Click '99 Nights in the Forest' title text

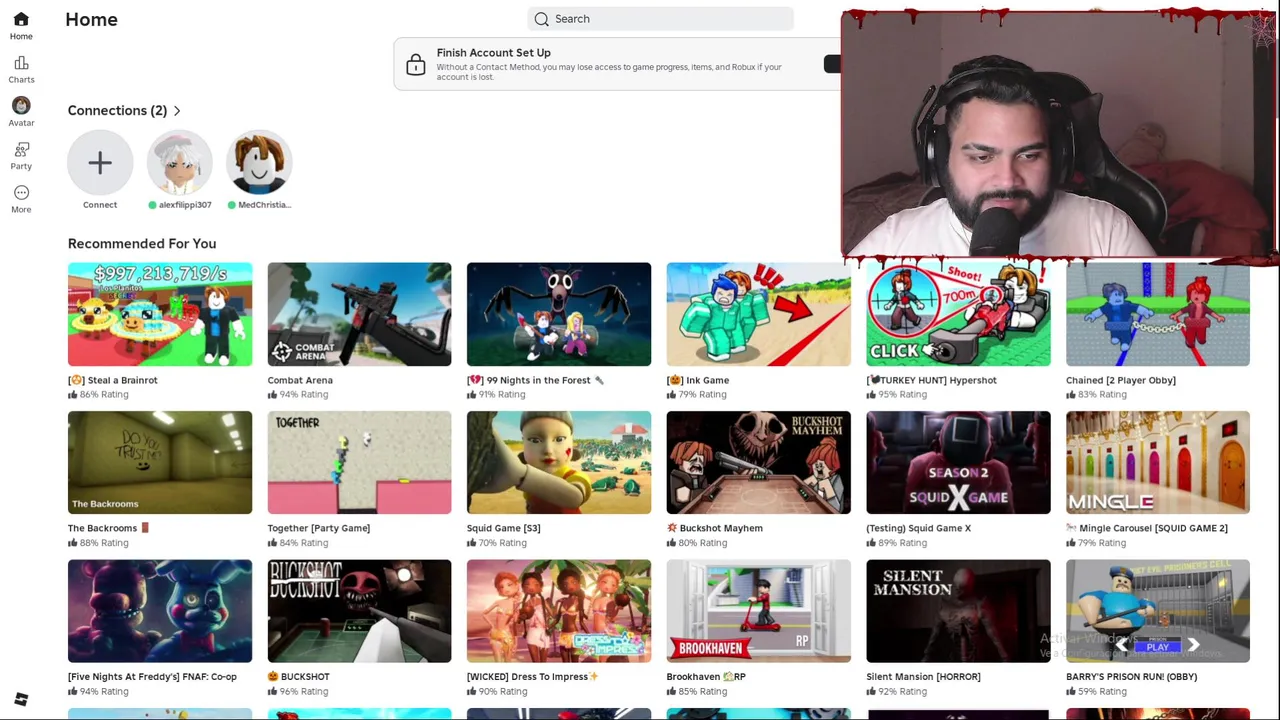[x=538, y=380]
